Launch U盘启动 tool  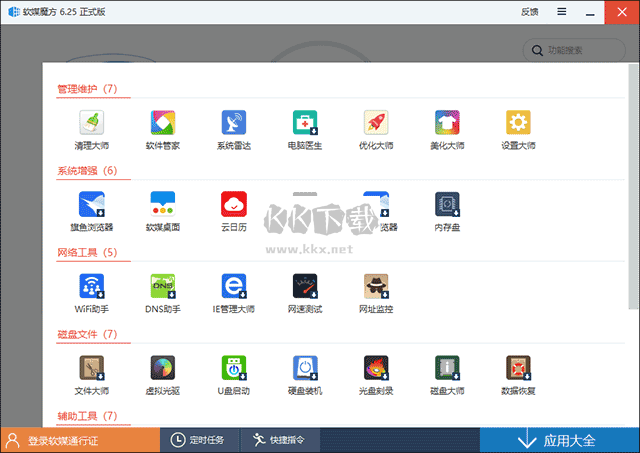[x=234, y=368]
